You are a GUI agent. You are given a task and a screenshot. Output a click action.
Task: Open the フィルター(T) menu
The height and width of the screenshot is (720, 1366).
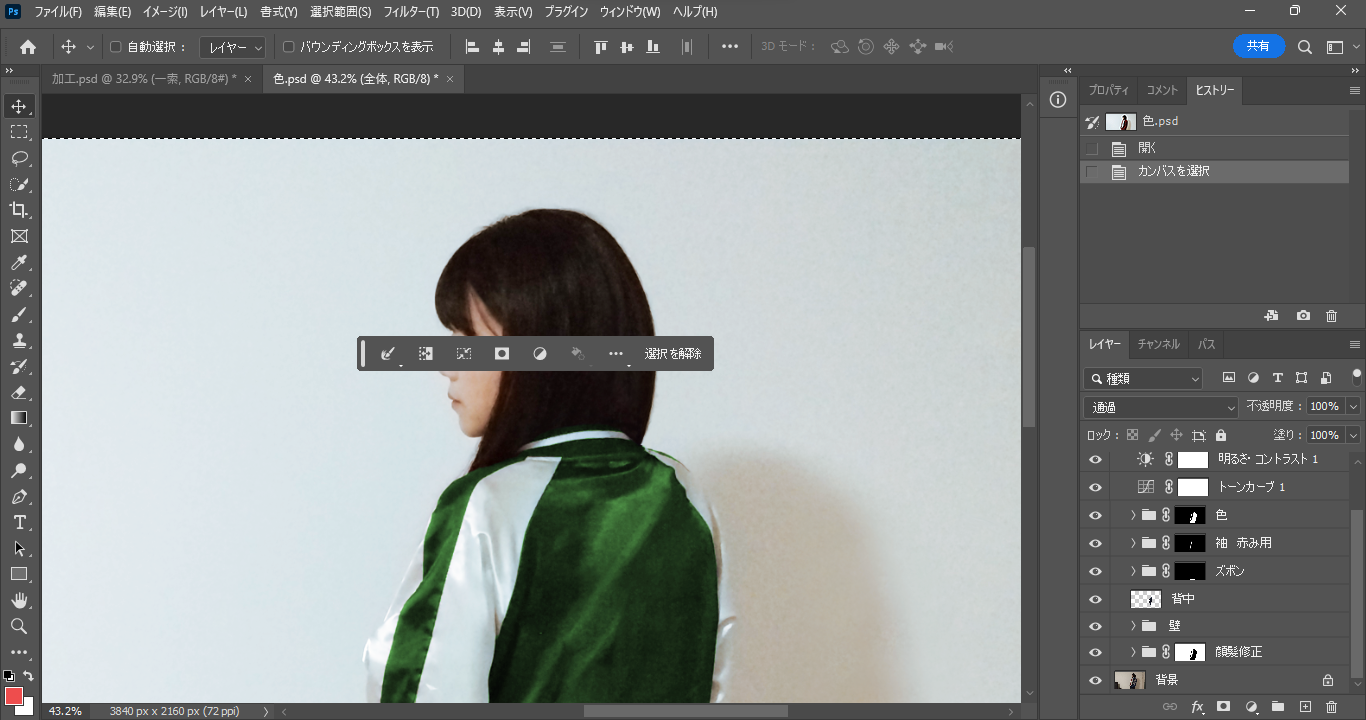411,12
